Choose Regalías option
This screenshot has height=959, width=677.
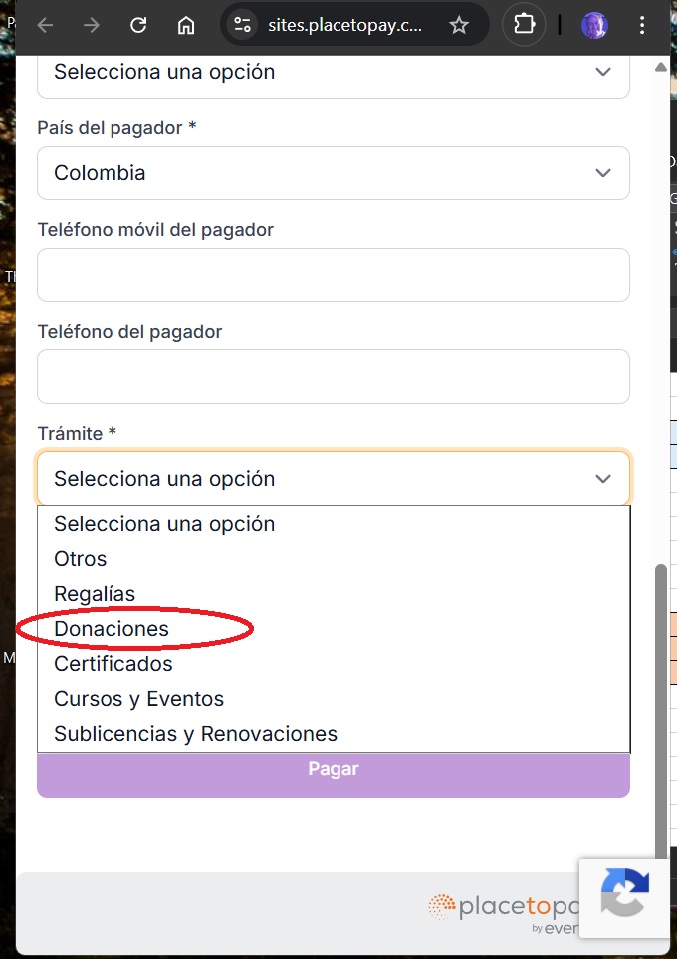[x=95, y=594]
